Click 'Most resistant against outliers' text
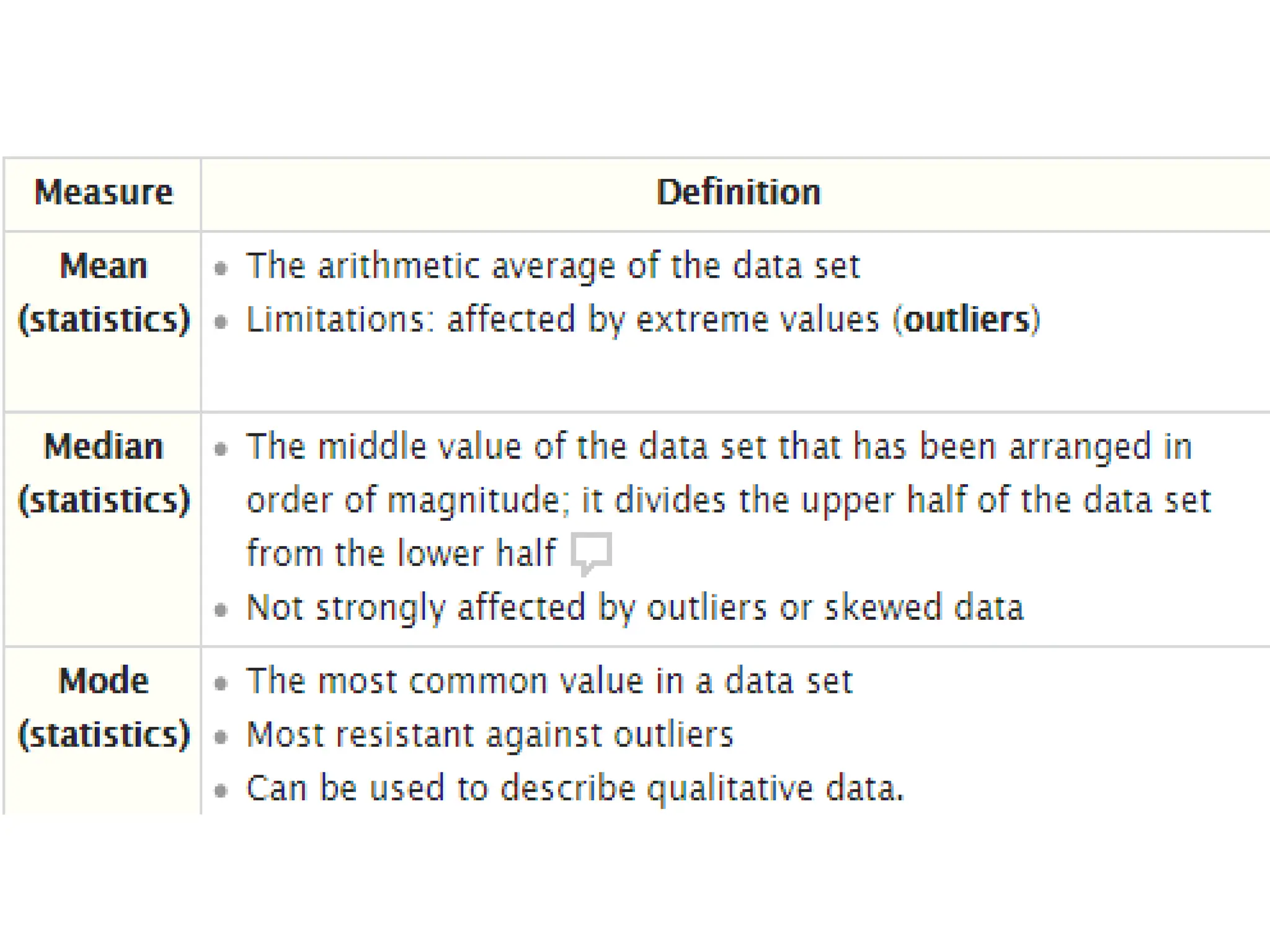 489,735
